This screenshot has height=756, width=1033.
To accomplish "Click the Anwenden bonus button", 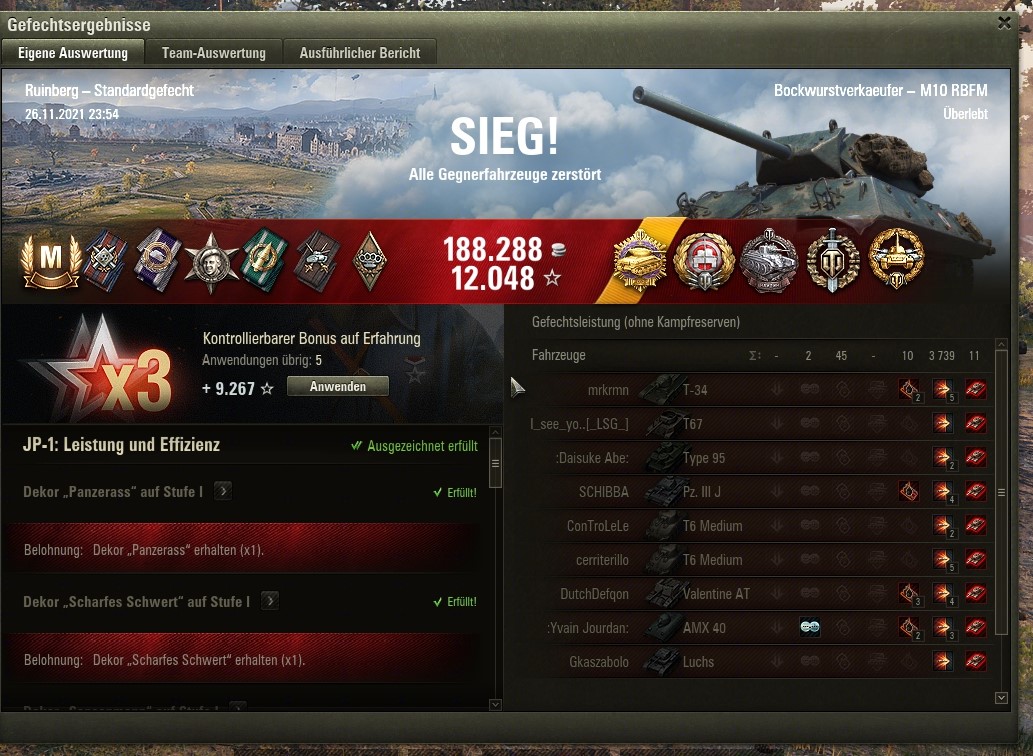I will (x=338, y=387).
